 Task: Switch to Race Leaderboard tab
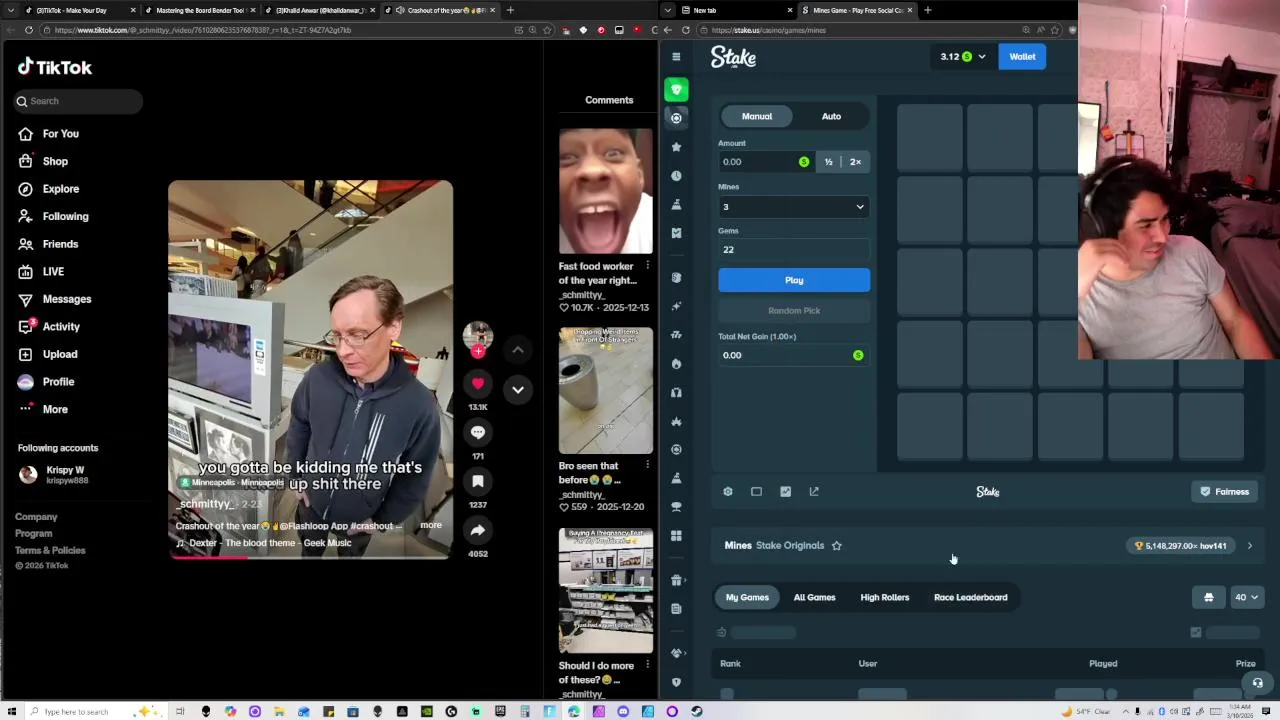click(970, 597)
